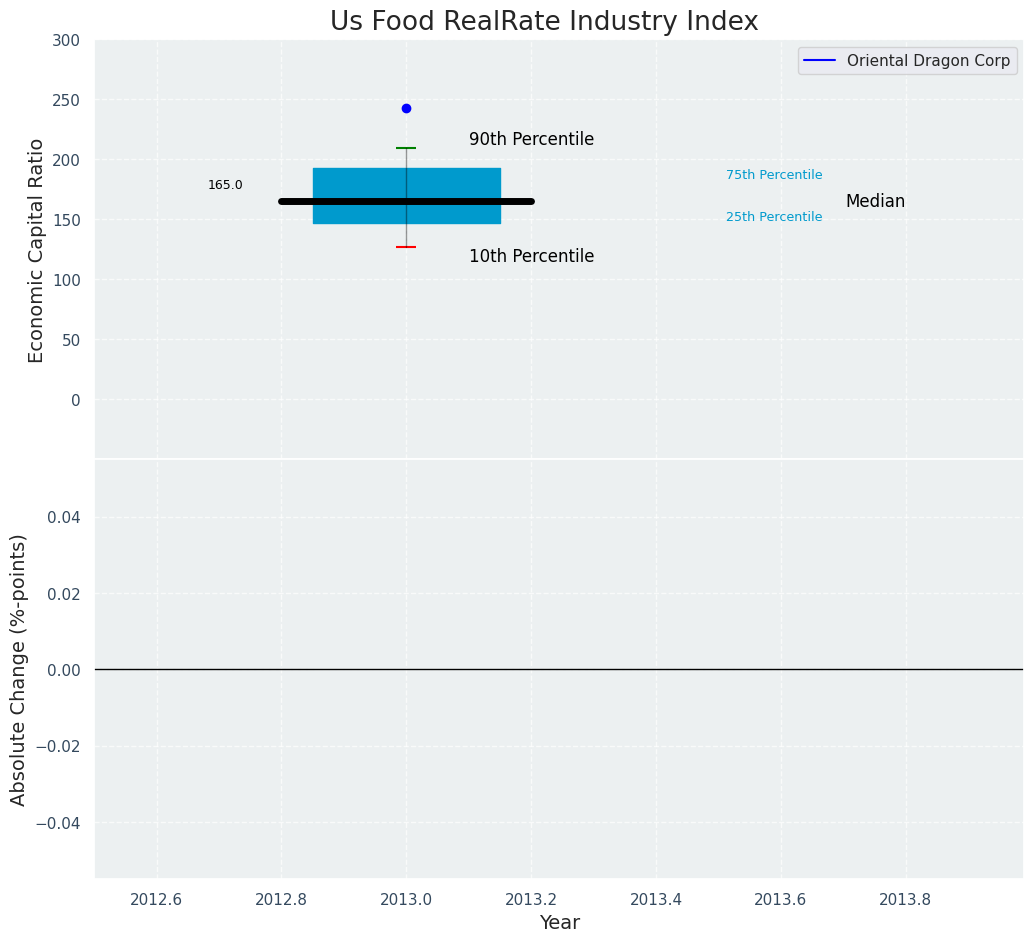1034x942 pixels.
Task: Click the Year x-axis label
Action: 559,923
